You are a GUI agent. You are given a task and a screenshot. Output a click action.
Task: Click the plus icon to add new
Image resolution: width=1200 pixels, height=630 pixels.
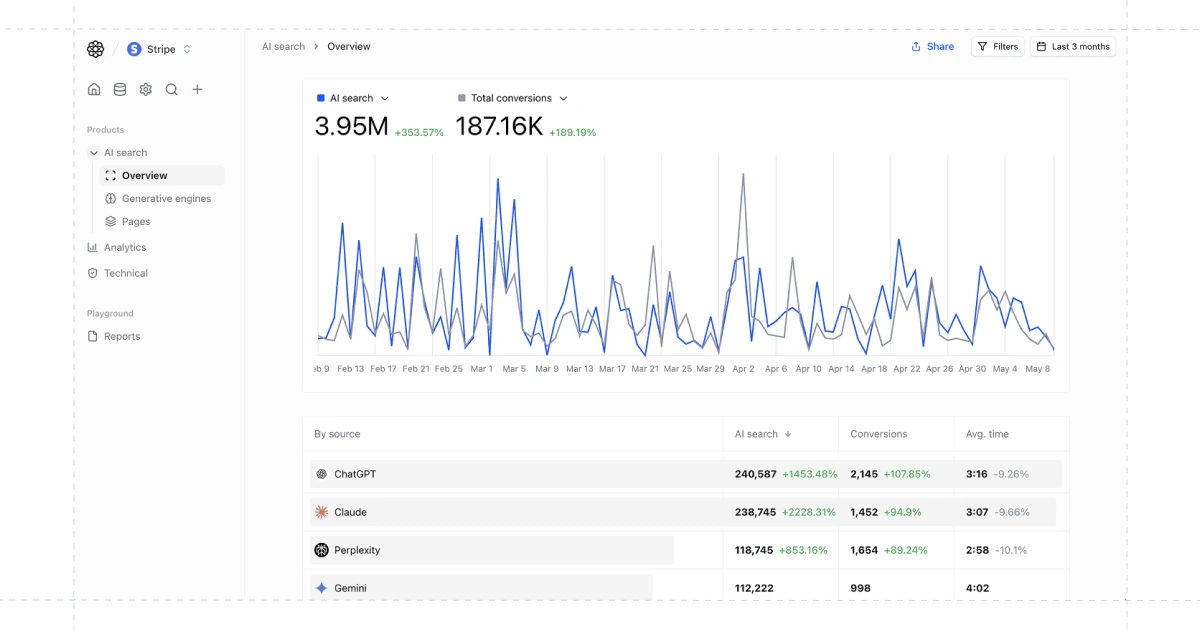pyautogui.click(x=198, y=89)
